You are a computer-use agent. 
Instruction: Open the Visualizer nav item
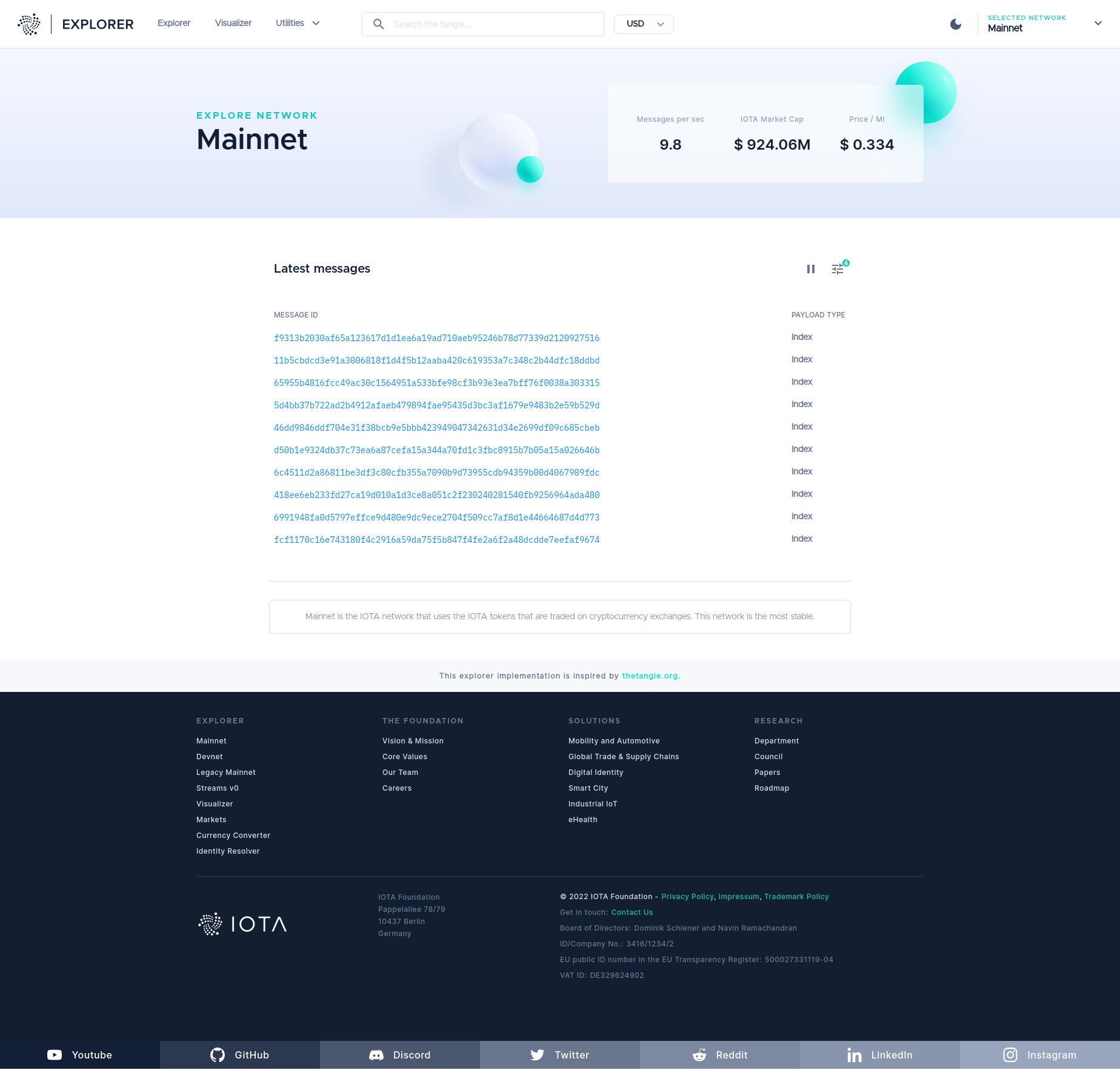tap(233, 23)
